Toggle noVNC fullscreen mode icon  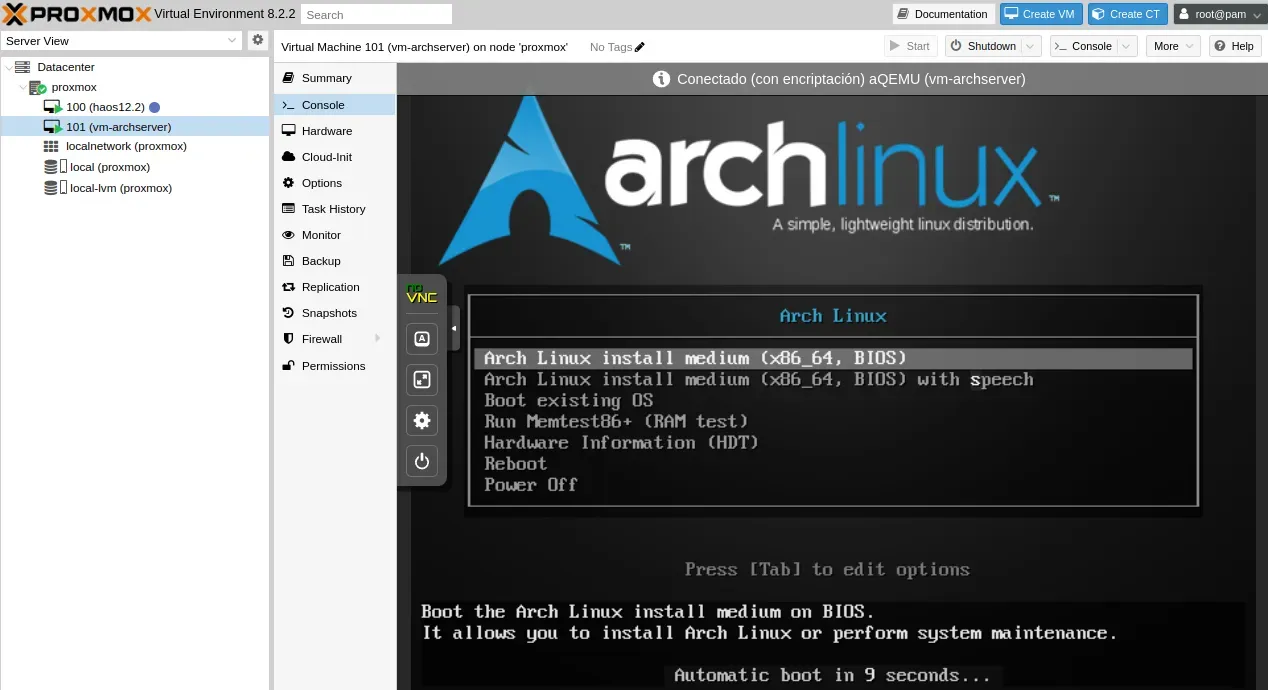[422, 379]
